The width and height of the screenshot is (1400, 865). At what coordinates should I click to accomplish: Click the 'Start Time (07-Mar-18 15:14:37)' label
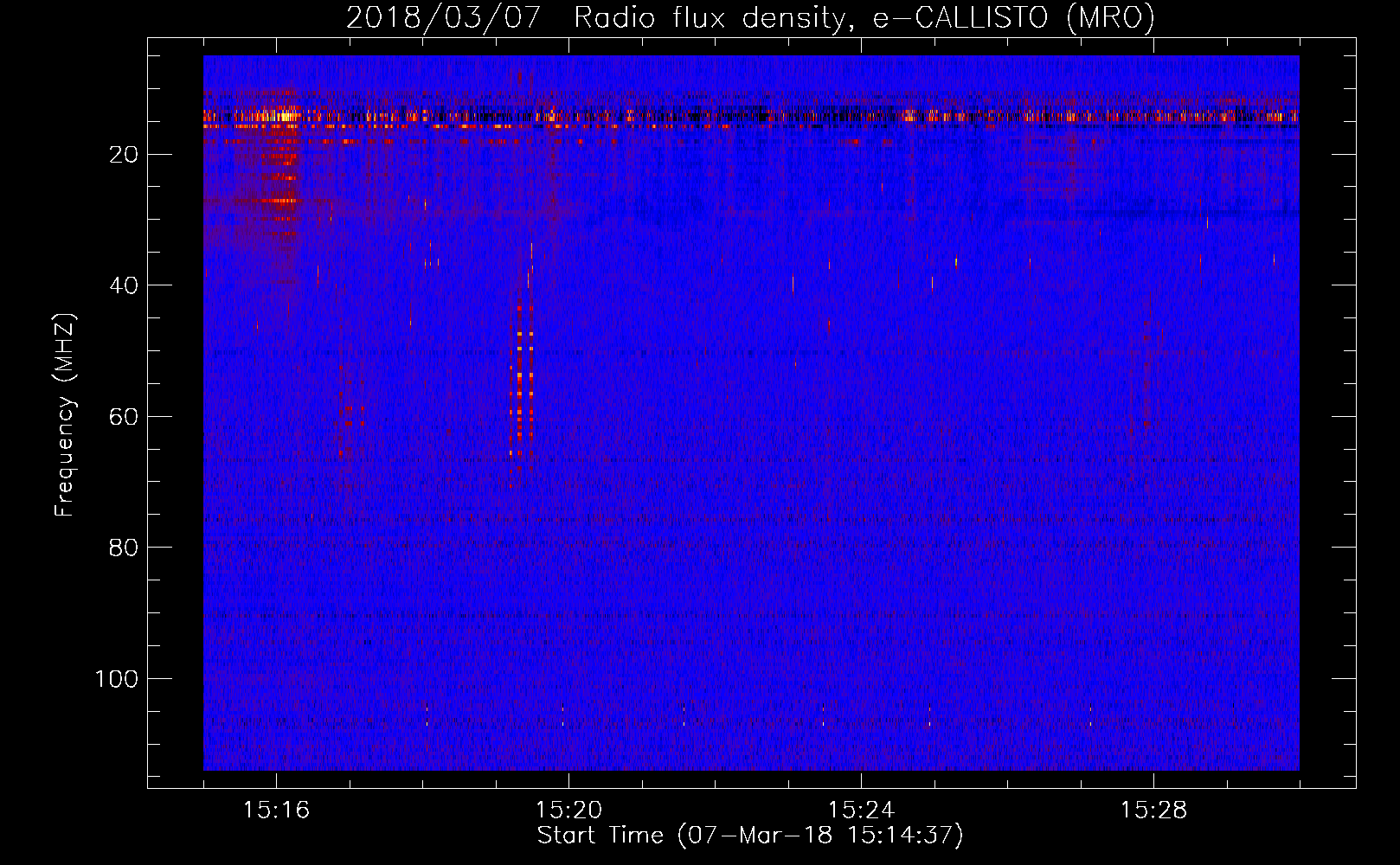[750, 836]
